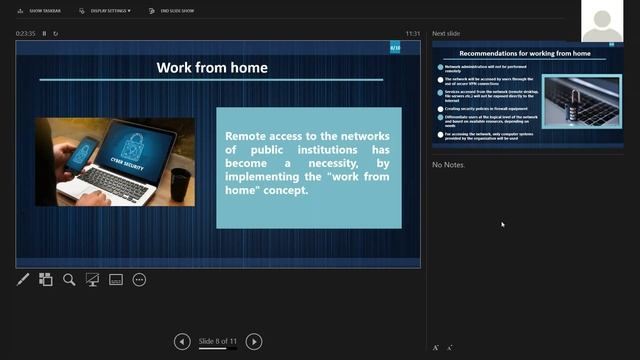Click the Next slide label

tap(446, 33)
